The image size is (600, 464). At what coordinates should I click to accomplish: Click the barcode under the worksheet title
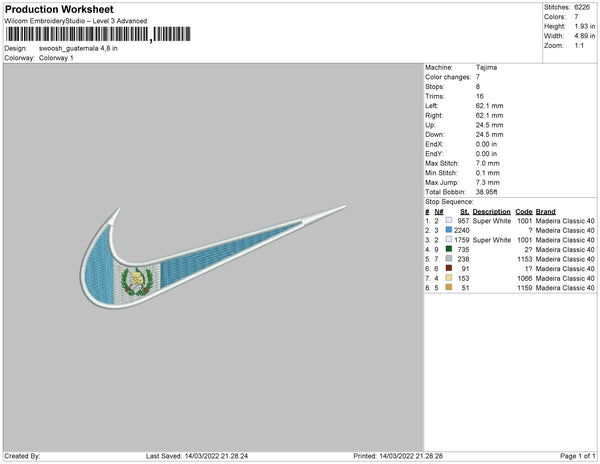tap(98, 34)
